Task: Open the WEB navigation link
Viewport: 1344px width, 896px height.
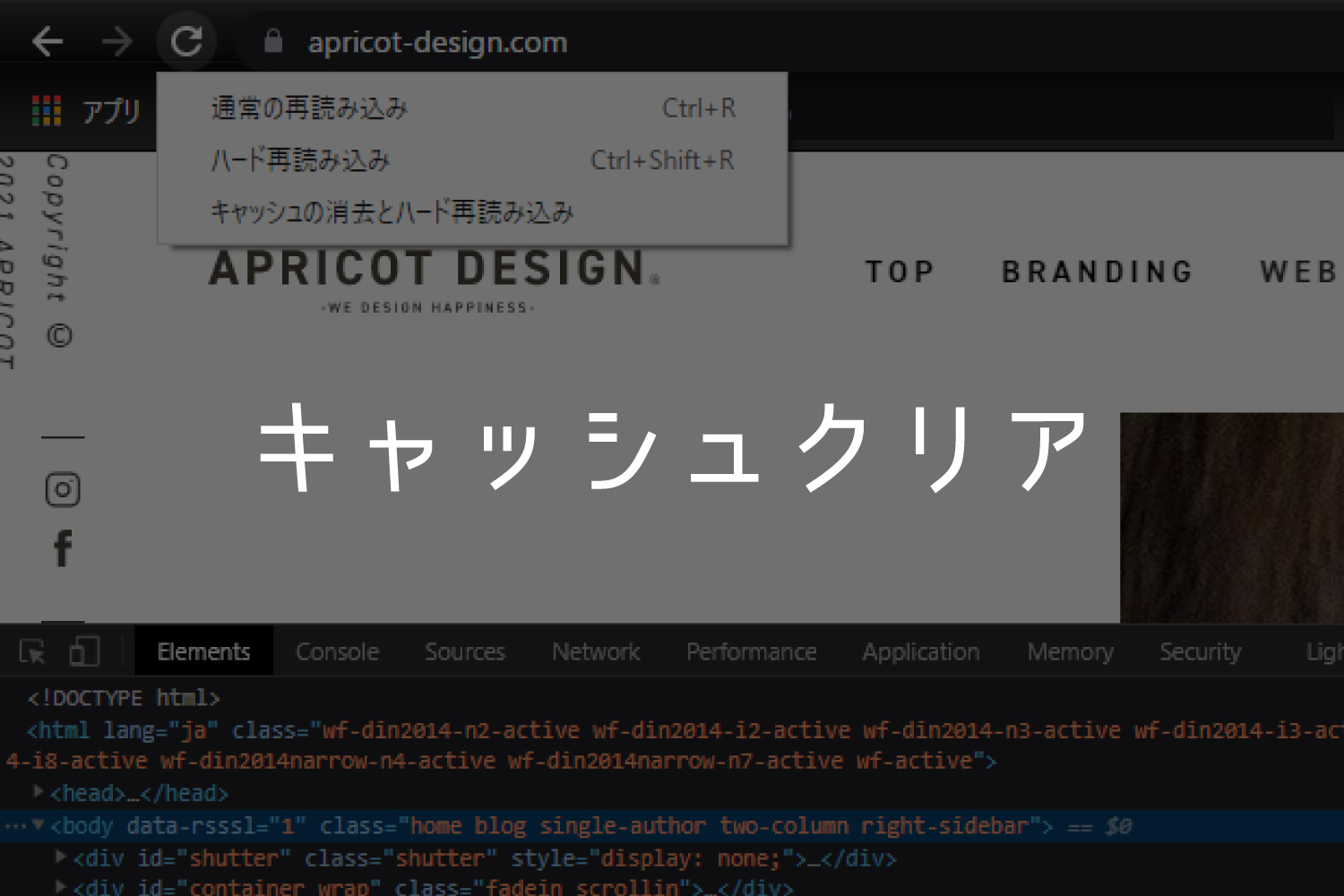Action: pos(1299,271)
